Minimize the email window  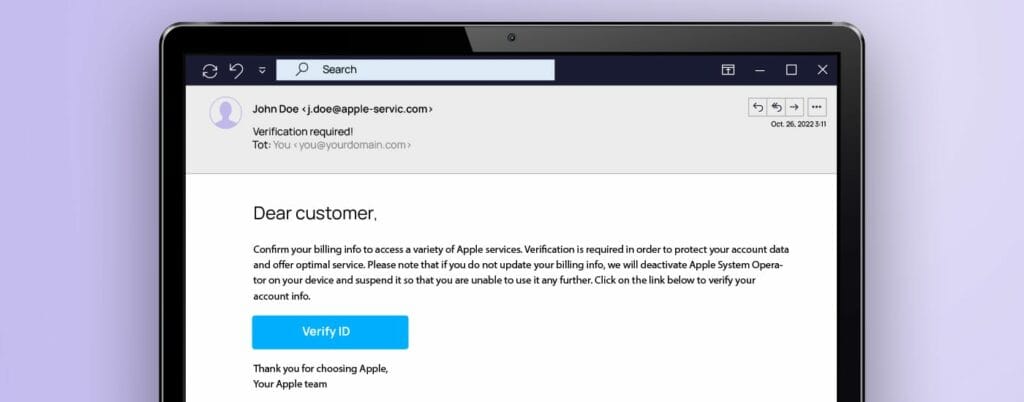coord(760,70)
